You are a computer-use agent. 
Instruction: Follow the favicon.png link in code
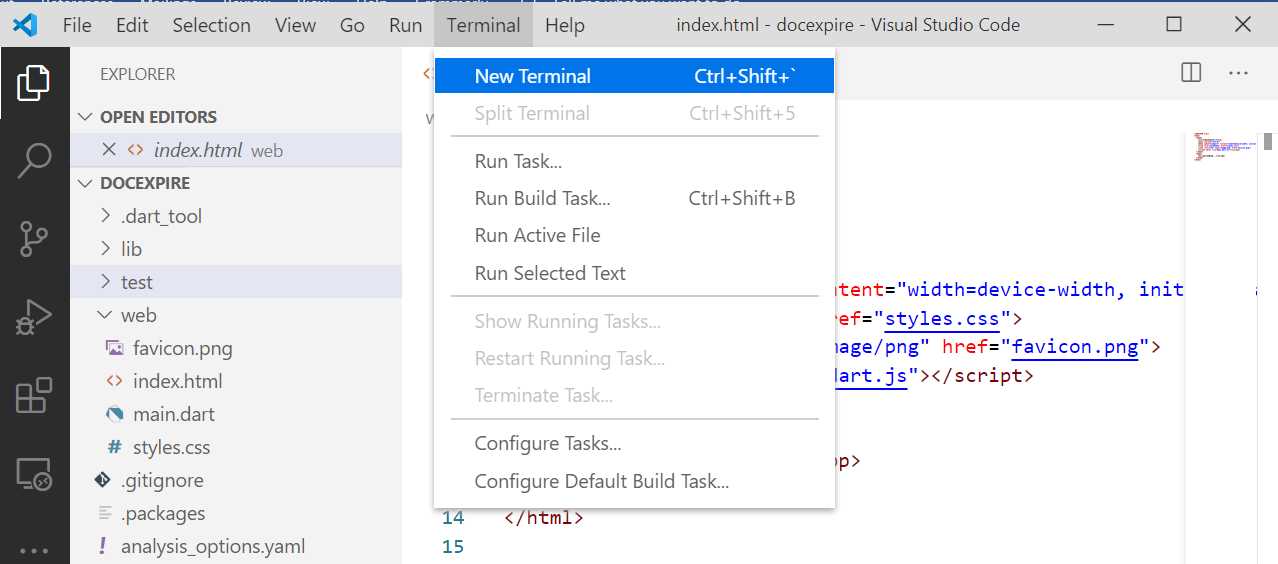click(x=1075, y=347)
